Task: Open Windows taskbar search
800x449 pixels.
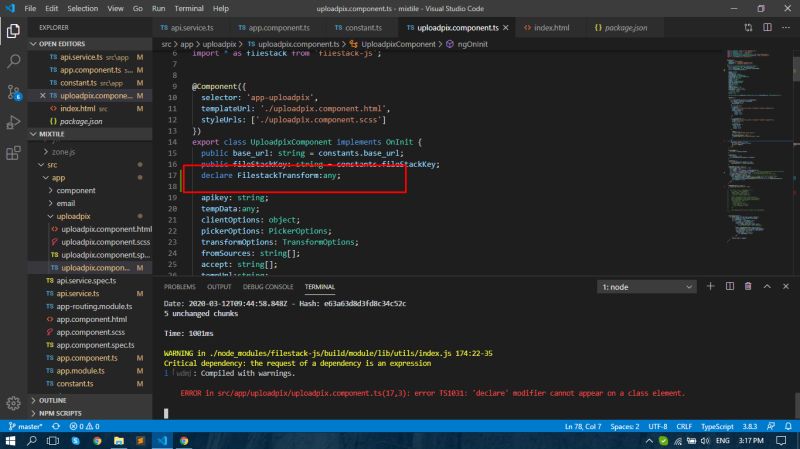Action: (x=32, y=440)
